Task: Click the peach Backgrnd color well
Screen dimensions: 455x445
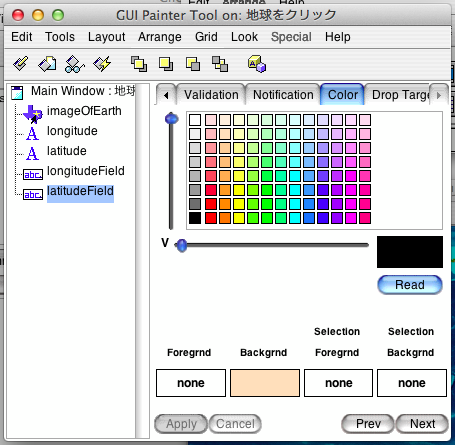Action: coord(265,383)
